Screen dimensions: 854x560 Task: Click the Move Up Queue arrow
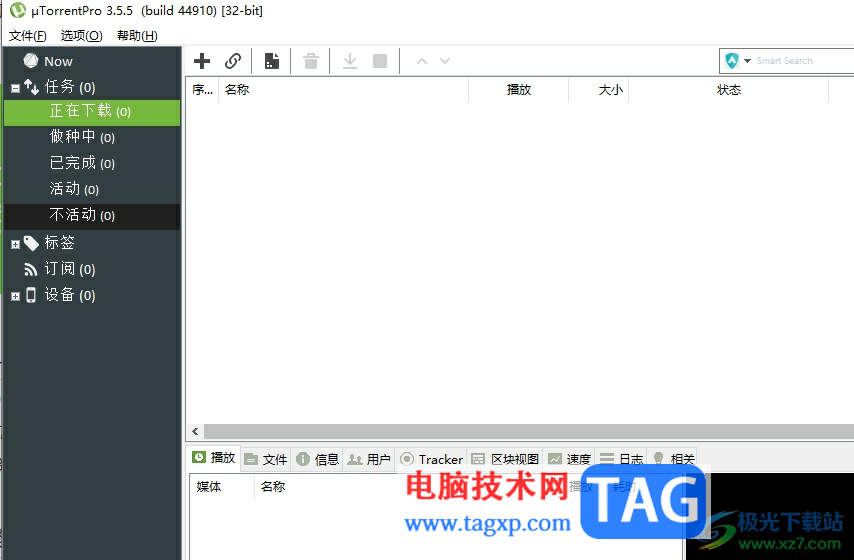click(x=422, y=61)
